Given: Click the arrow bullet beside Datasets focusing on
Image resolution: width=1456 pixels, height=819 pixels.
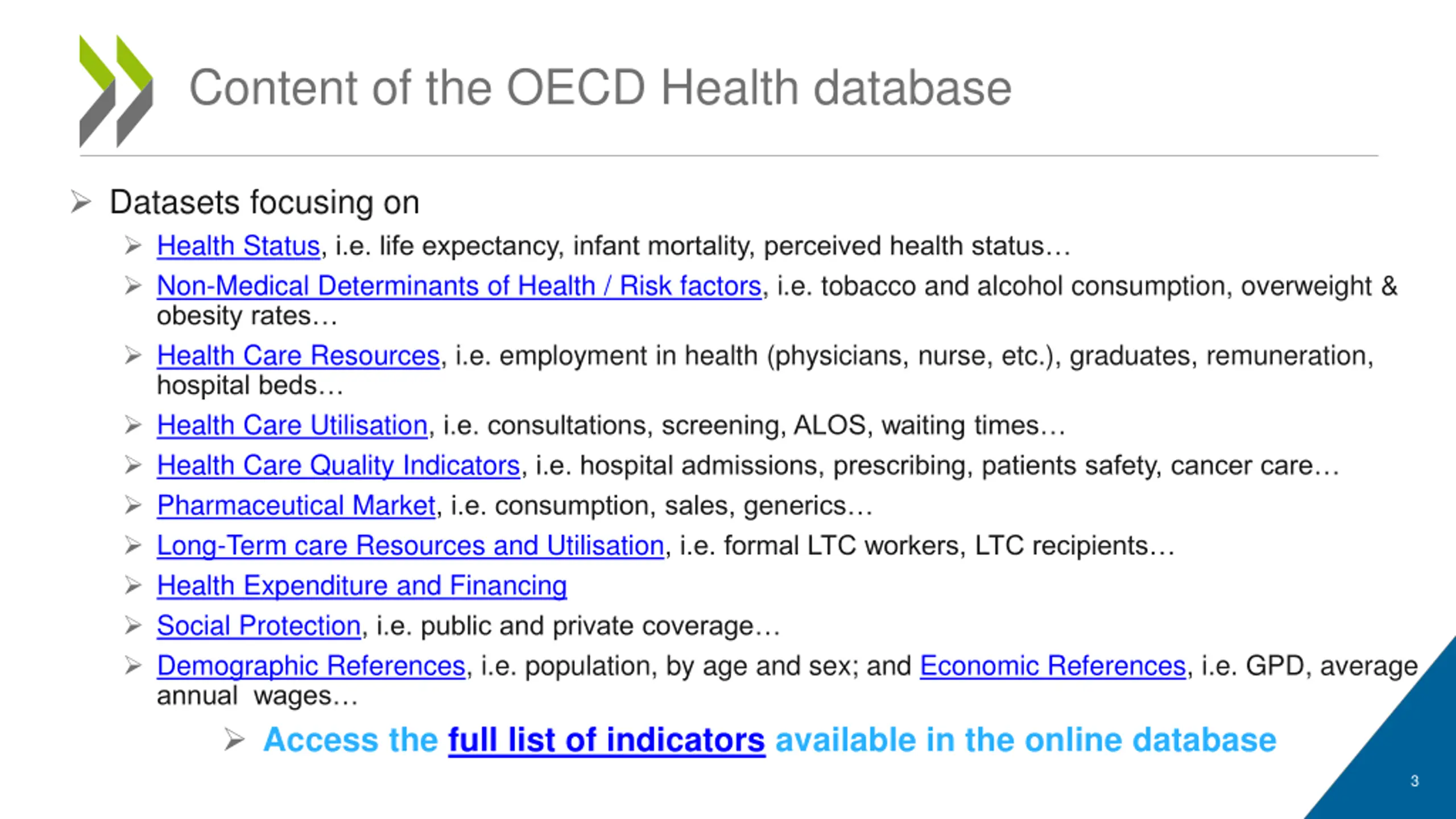Looking at the screenshot, I should [x=81, y=202].
